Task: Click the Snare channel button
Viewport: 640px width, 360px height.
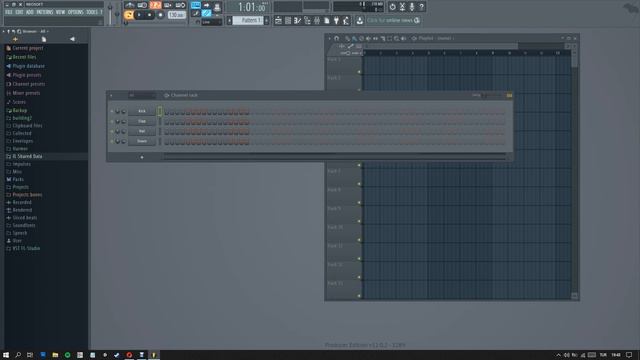Action: coord(142,141)
